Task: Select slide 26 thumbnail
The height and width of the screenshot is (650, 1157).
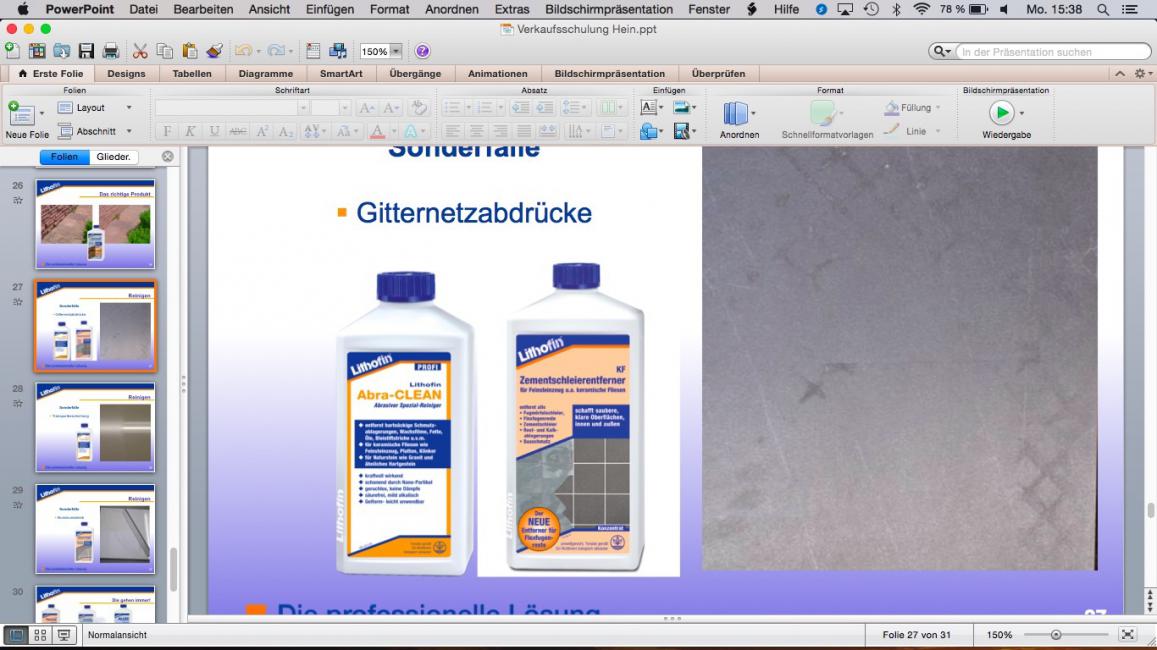Action: 95,224
